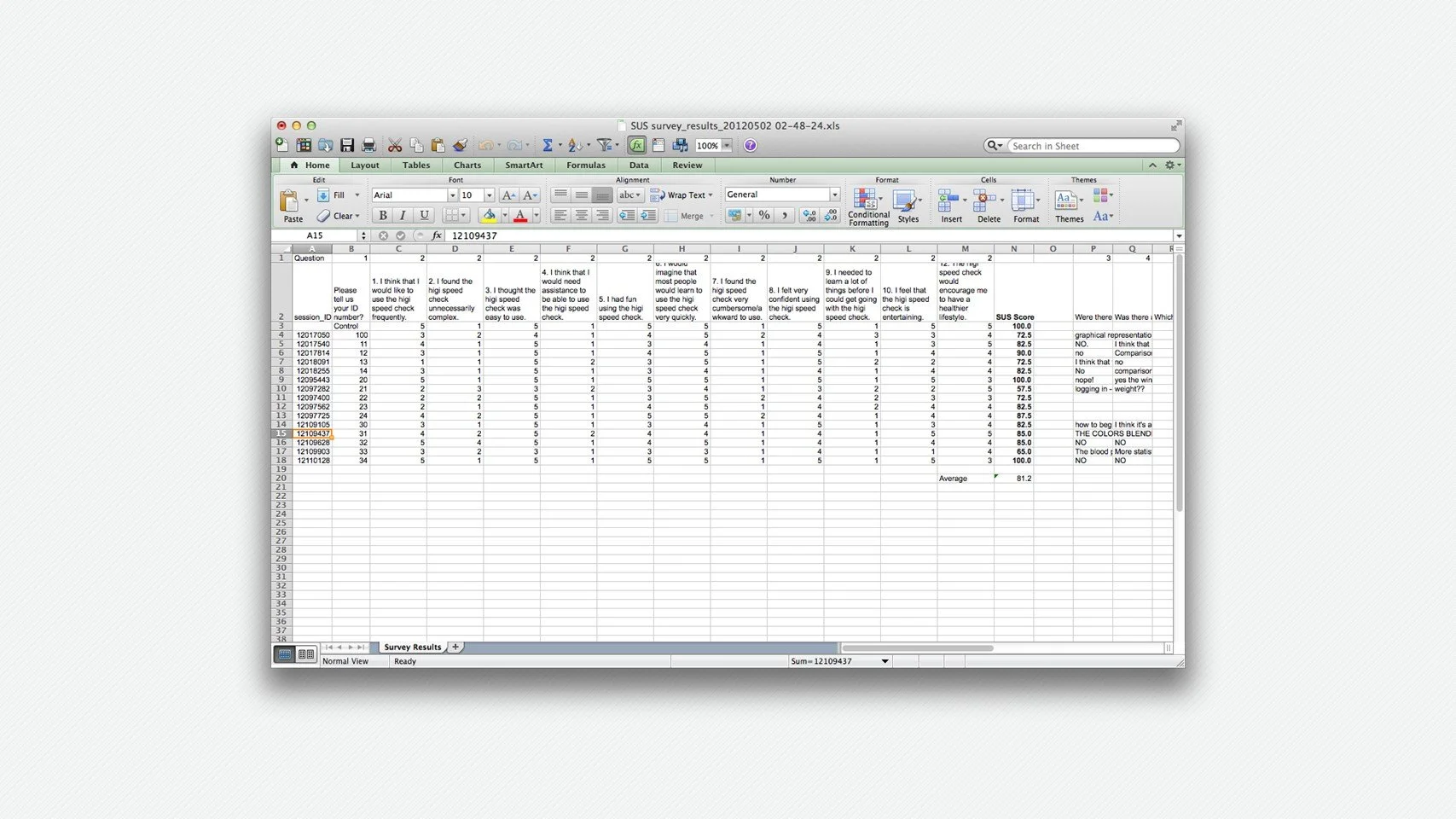The image size is (1456, 819).
Task: Open the Formulas ribbon tab
Action: tap(586, 166)
